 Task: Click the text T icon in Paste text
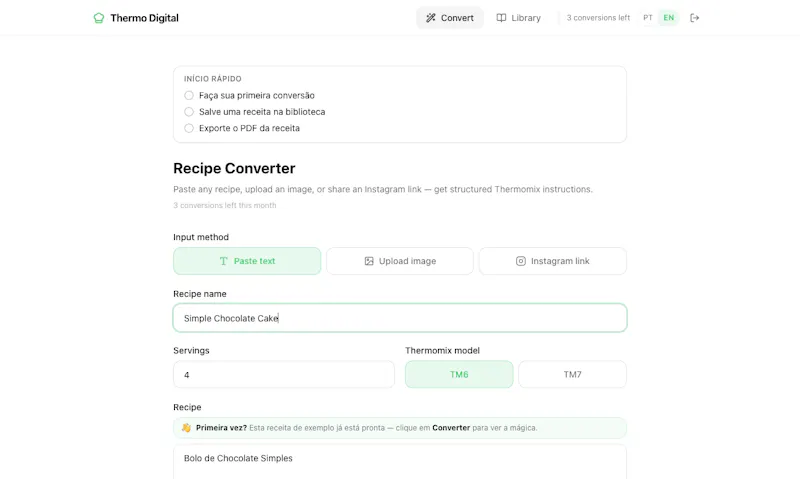click(223, 261)
